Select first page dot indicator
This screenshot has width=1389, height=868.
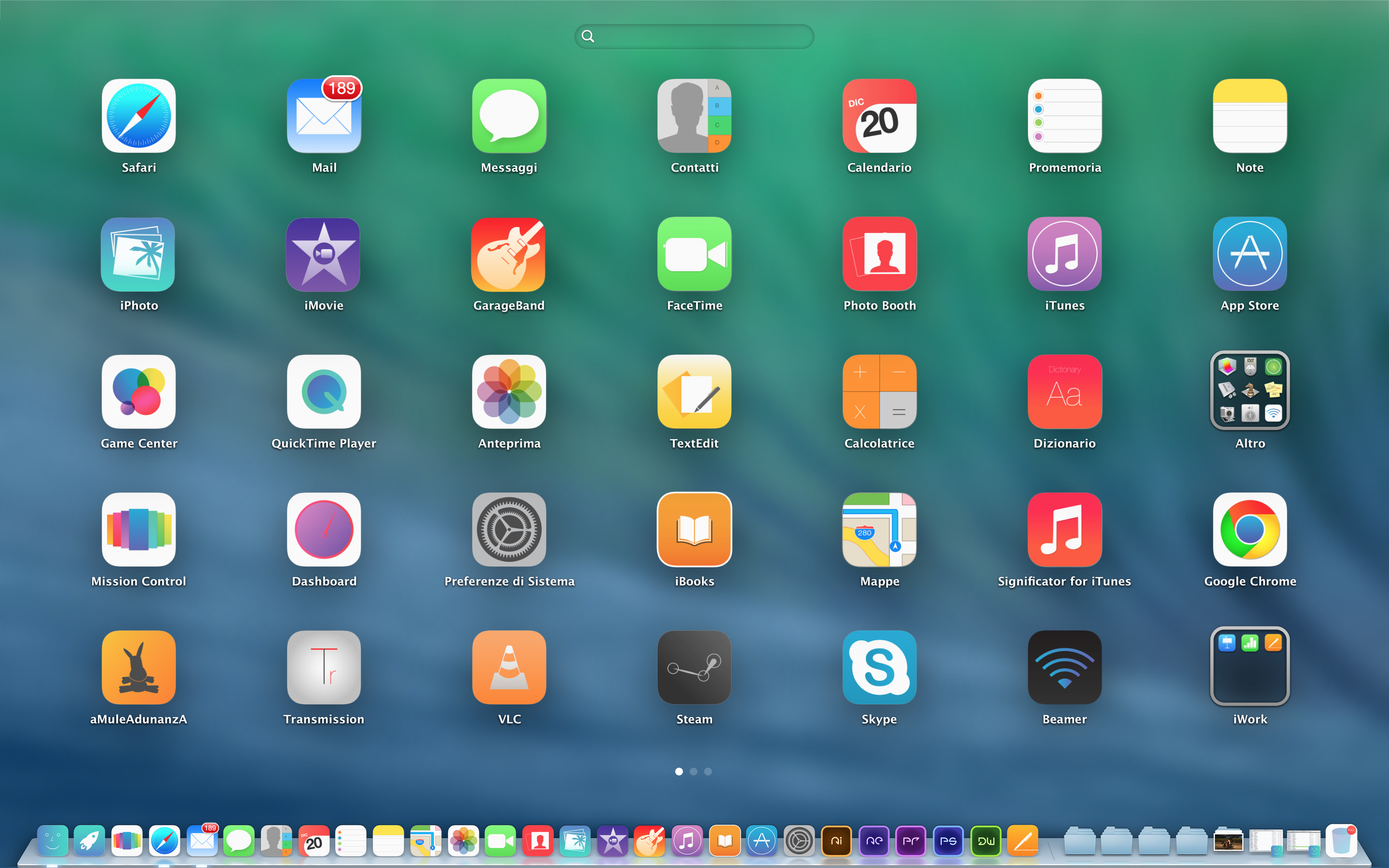(677, 771)
